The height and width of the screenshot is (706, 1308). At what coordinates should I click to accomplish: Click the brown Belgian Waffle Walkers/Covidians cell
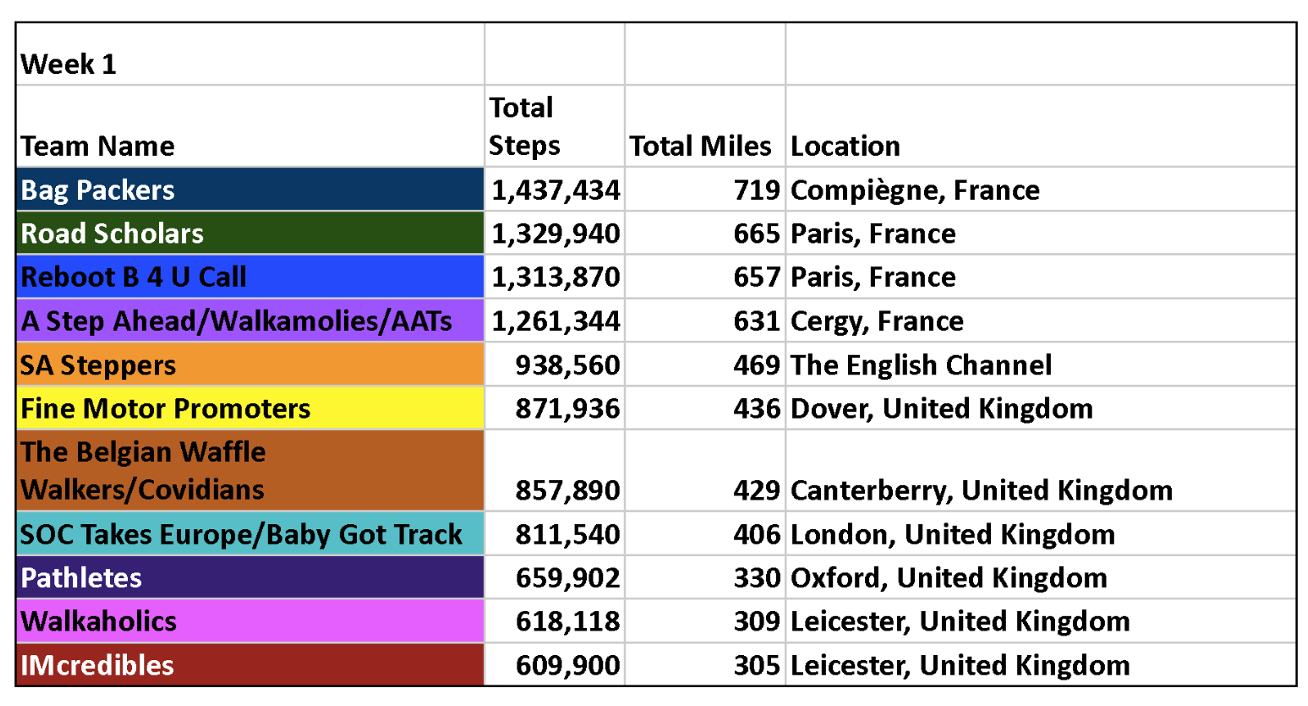tap(250, 470)
